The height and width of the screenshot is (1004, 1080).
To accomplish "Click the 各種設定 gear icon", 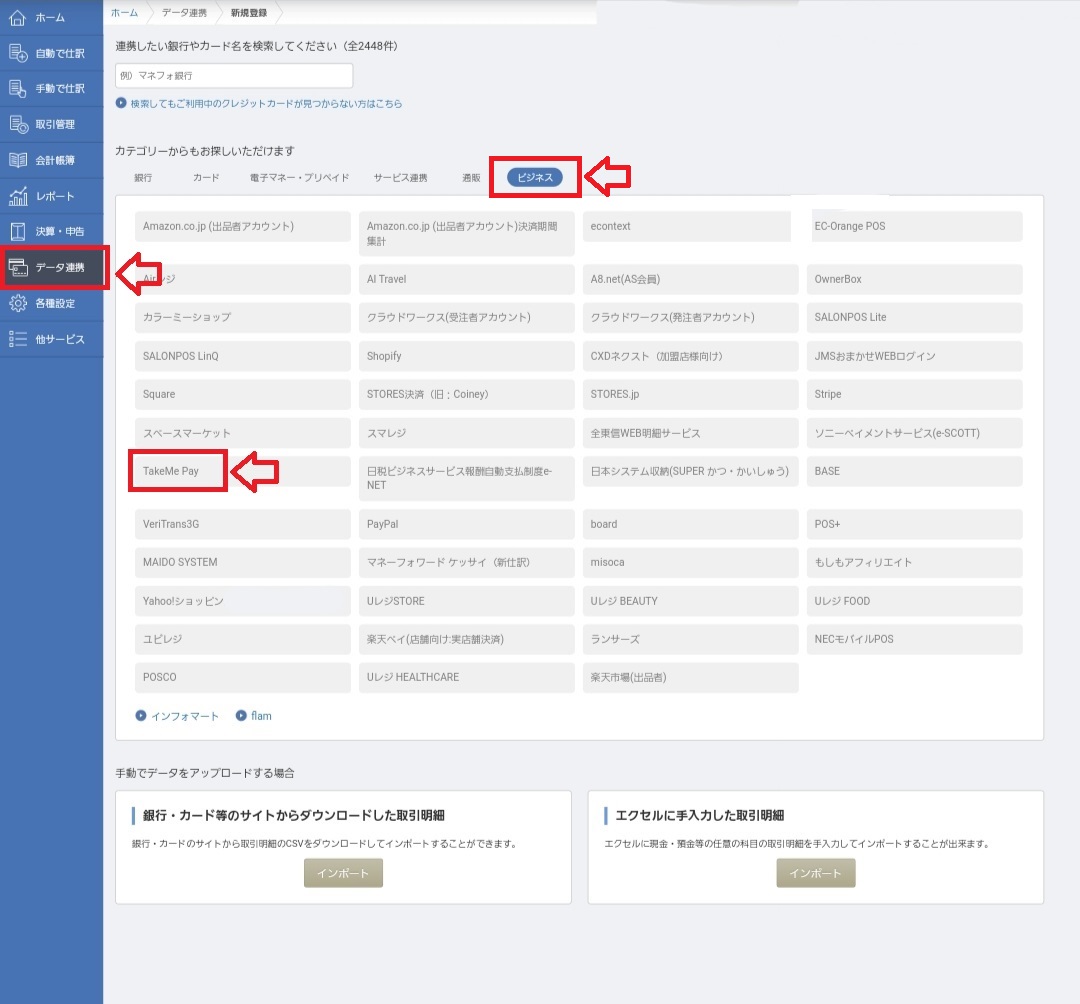I will [x=18, y=303].
